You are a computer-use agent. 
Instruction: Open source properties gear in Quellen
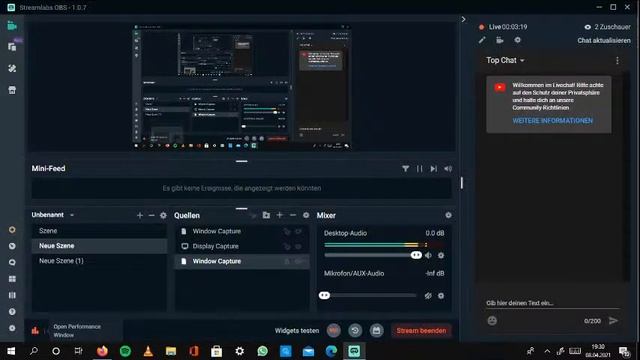pyautogui.click(x=306, y=215)
